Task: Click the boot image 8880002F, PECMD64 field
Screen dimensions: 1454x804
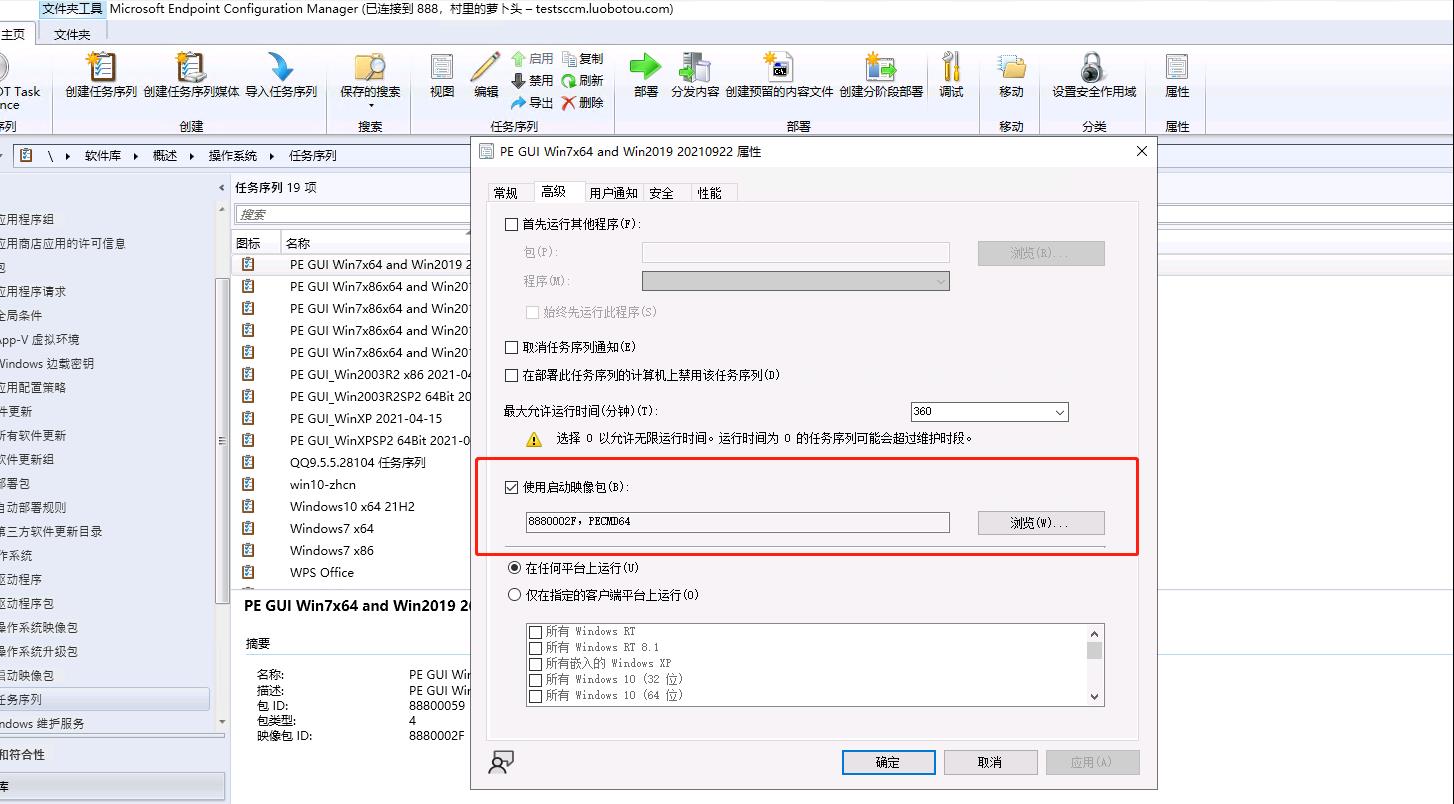Action: click(x=737, y=522)
